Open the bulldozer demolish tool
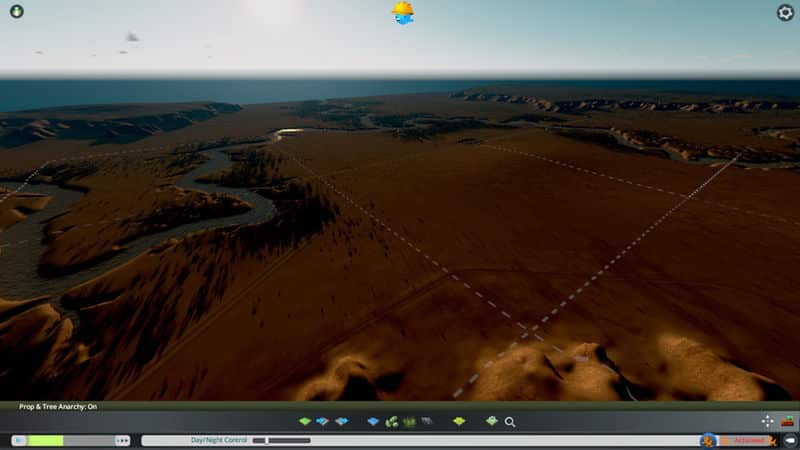800x450 pixels. [x=788, y=421]
